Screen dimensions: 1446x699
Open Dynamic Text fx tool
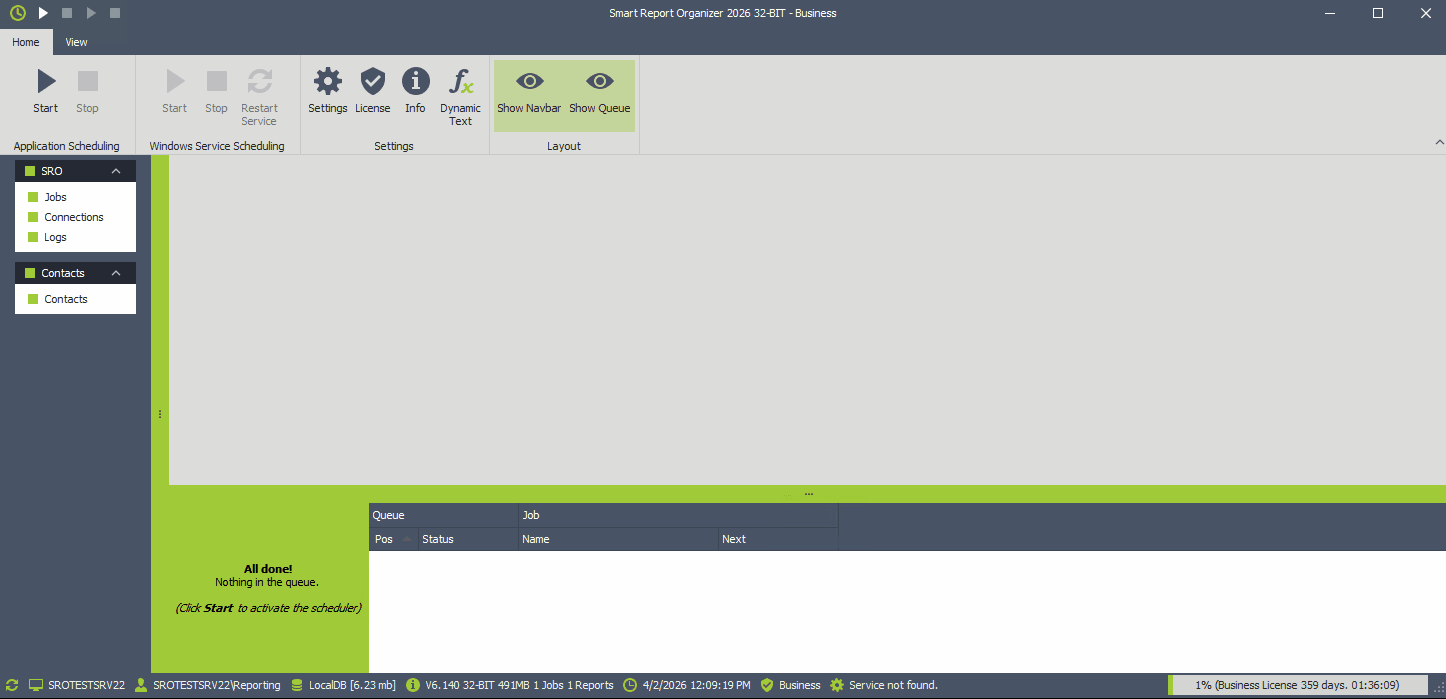tap(460, 97)
